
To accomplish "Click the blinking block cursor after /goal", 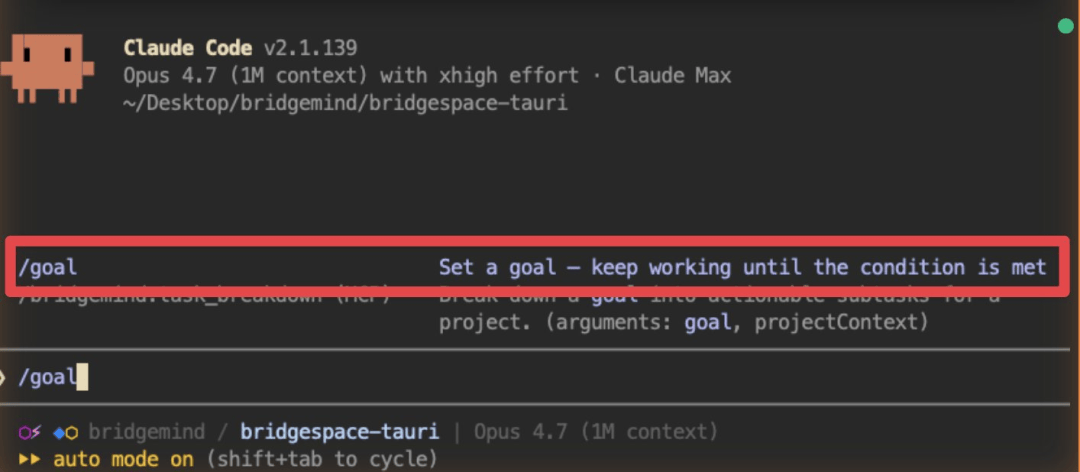I will tap(82, 378).
